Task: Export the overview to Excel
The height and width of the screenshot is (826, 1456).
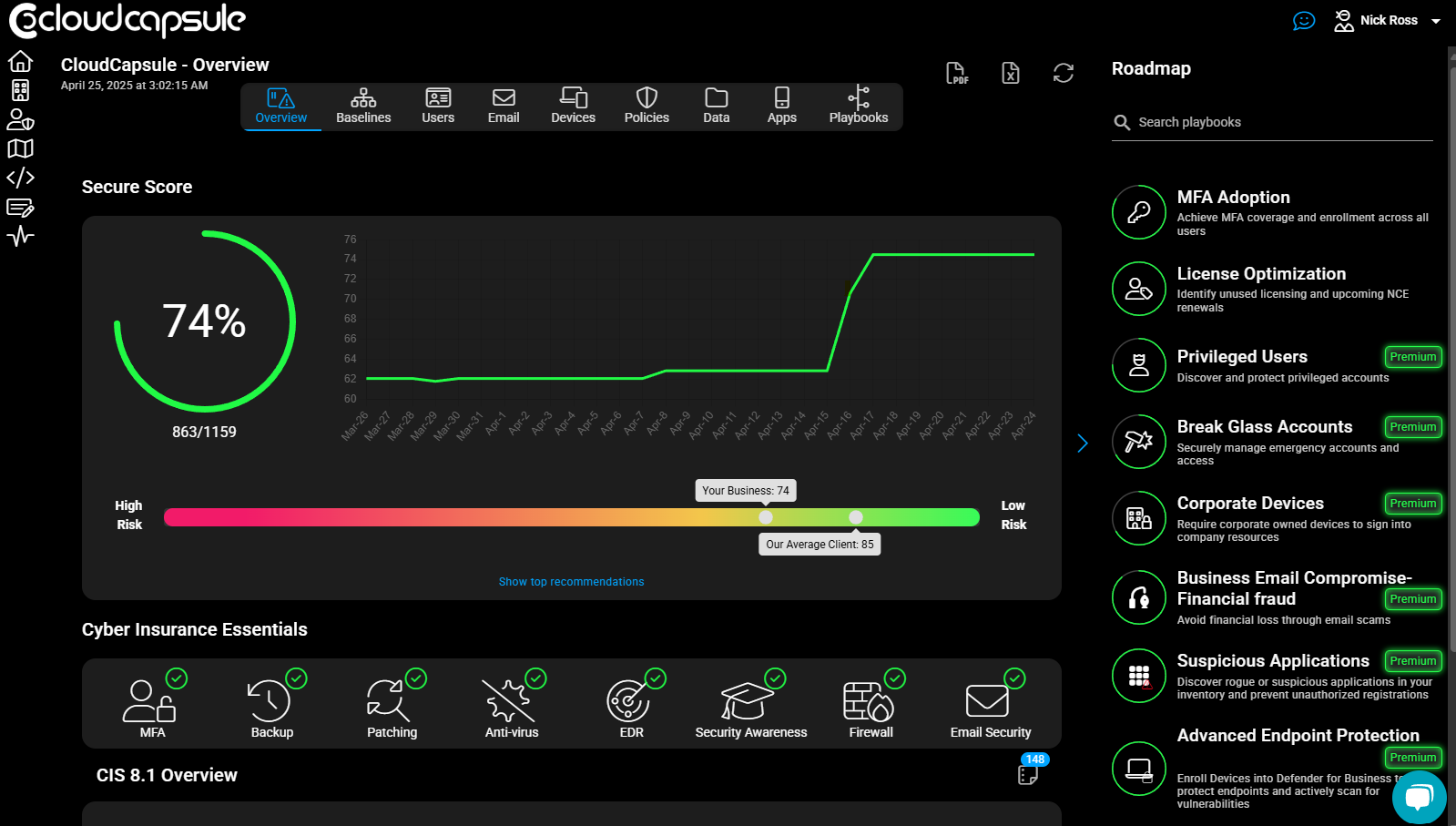Action: point(1011,73)
